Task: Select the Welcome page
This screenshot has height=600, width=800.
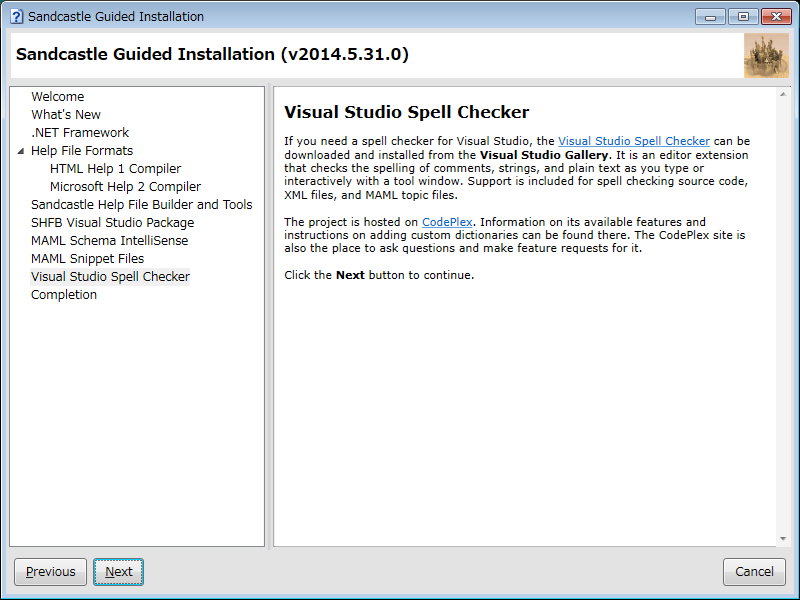Action: point(58,96)
